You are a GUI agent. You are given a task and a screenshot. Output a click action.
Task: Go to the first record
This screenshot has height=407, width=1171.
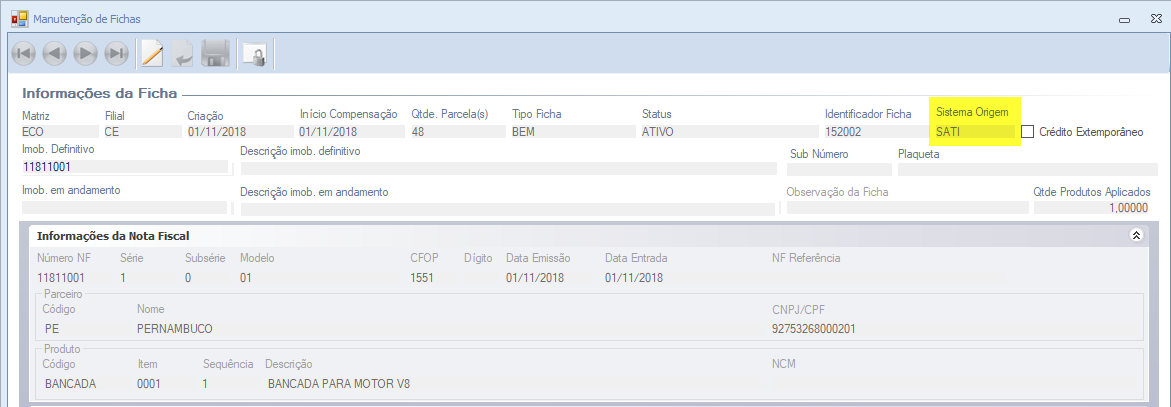[x=24, y=53]
